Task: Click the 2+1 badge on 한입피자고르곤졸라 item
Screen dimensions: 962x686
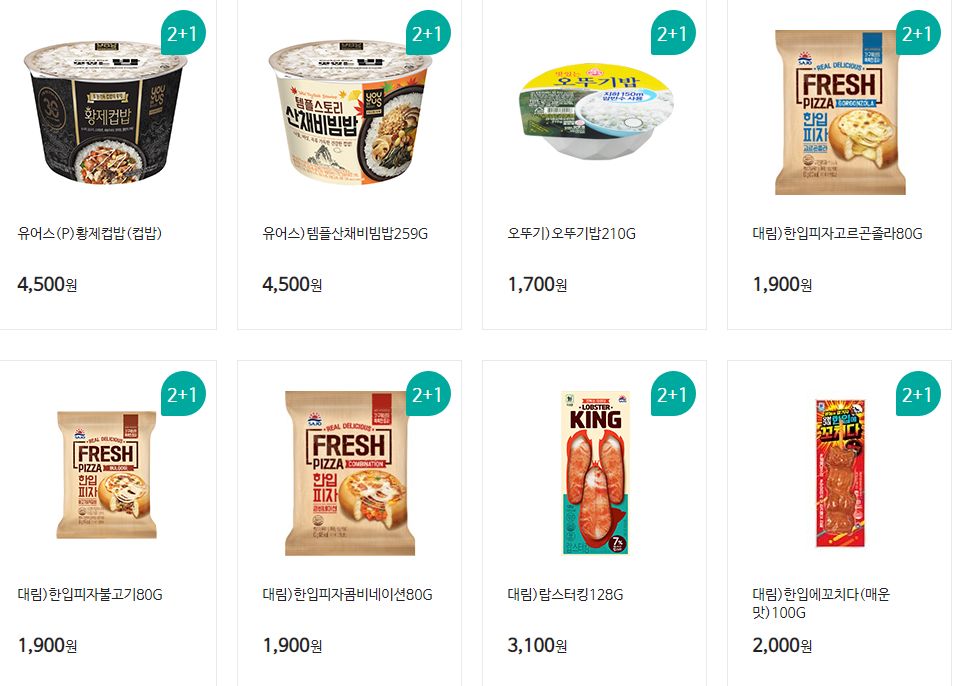Action: click(x=918, y=33)
